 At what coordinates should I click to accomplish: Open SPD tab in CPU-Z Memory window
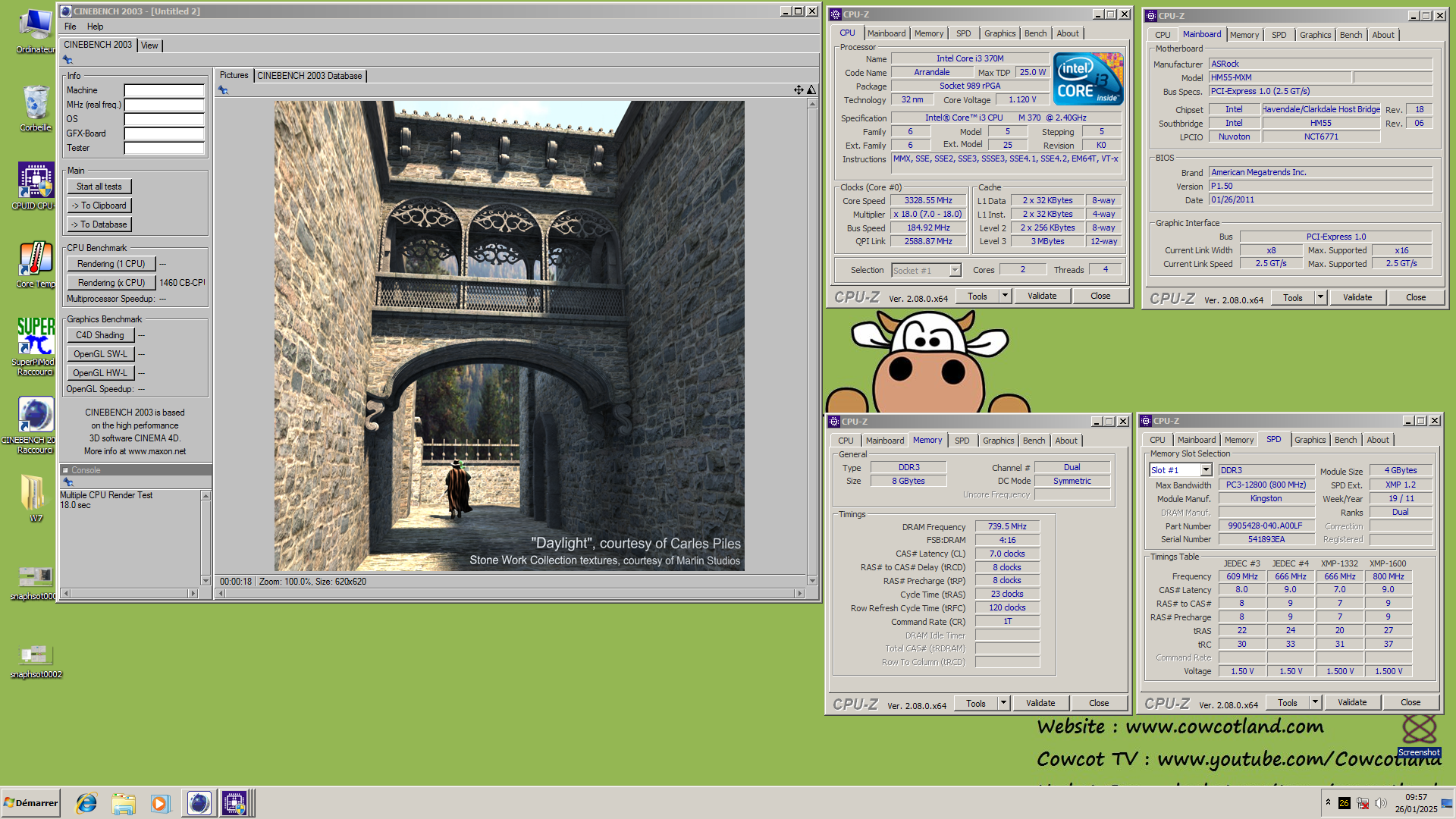click(962, 441)
